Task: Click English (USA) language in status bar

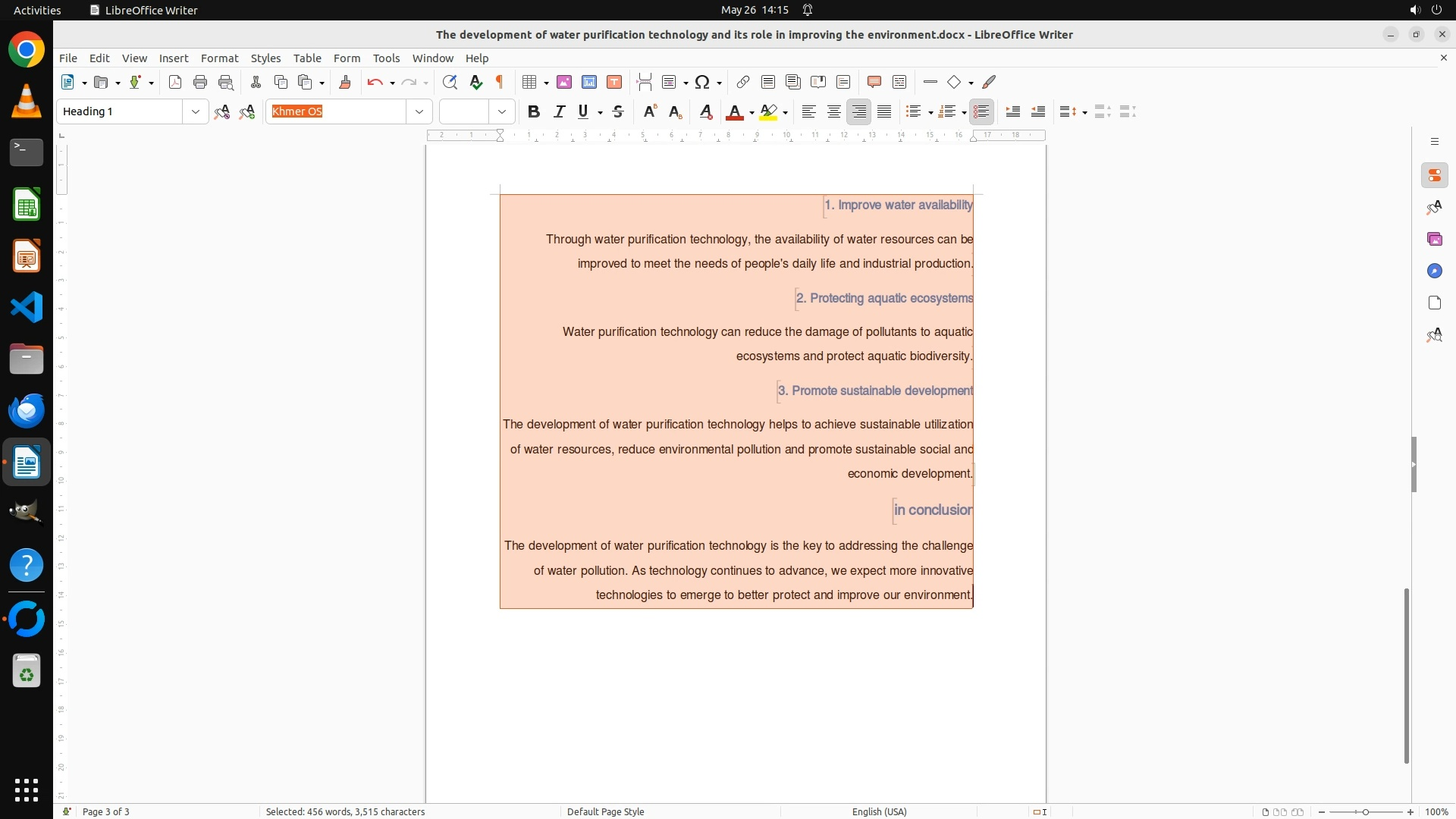Action: pos(879,811)
